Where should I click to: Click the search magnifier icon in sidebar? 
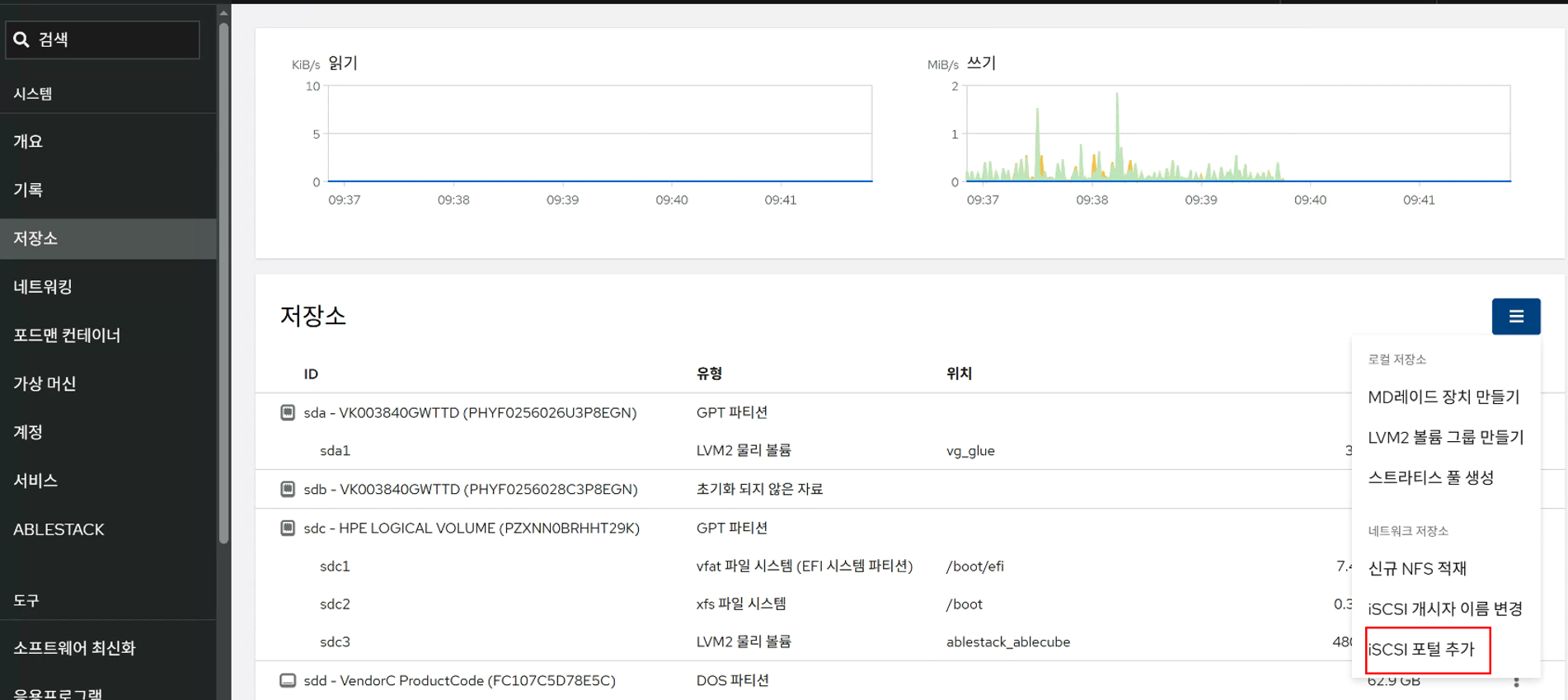pos(21,40)
